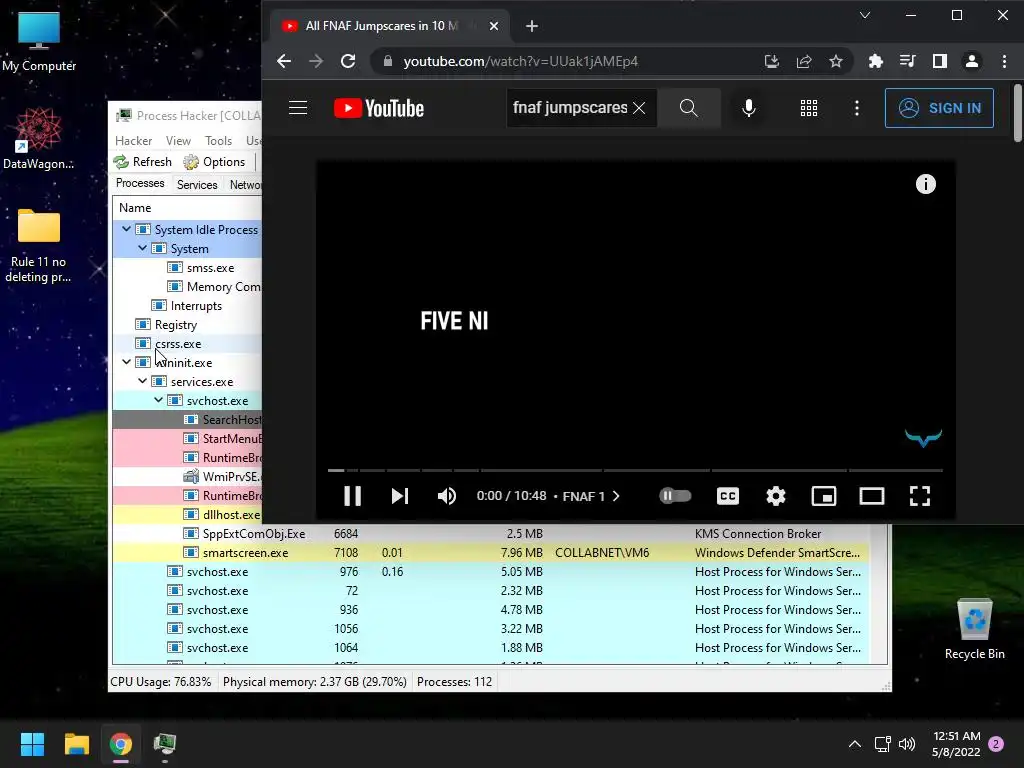Open the YouTube hamburger guide menu

coord(298,108)
